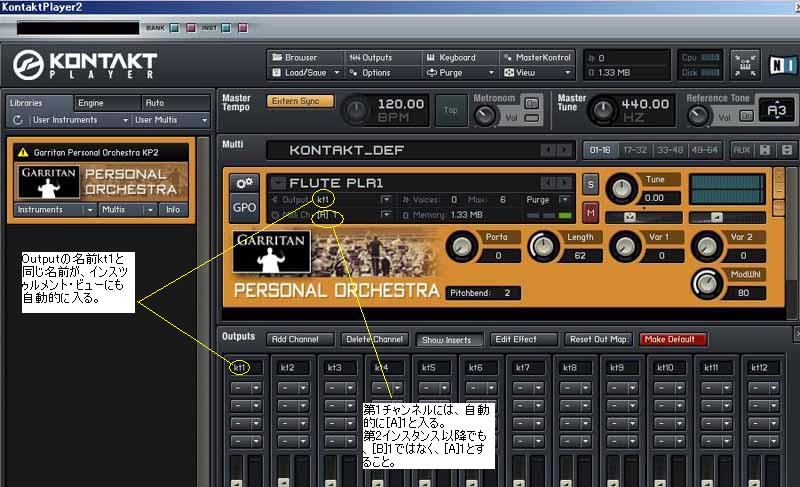Show the Keyboard panel
800x487 pixels.
click(x=459, y=57)
